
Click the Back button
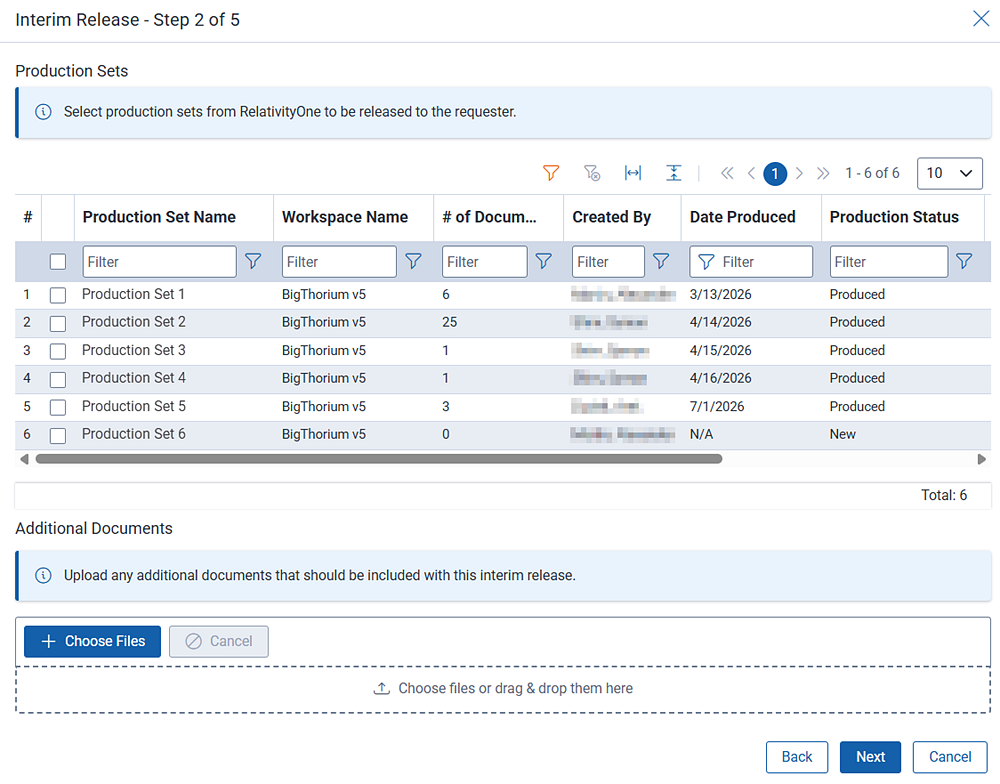(x=797, y=757)
